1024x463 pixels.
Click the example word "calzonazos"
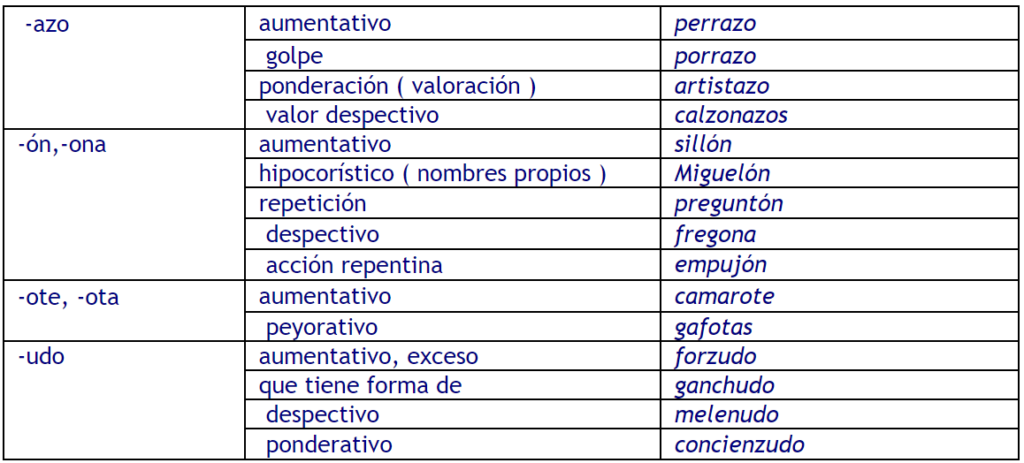coord(731,115)
